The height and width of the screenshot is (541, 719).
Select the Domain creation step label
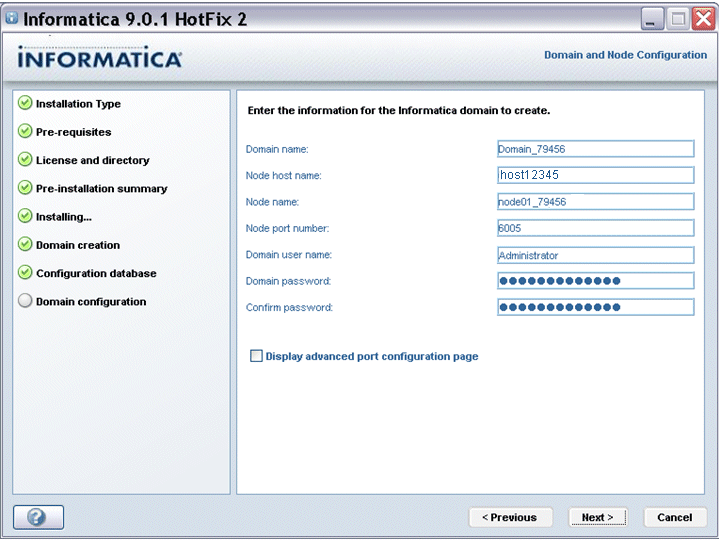click(78, 245)
